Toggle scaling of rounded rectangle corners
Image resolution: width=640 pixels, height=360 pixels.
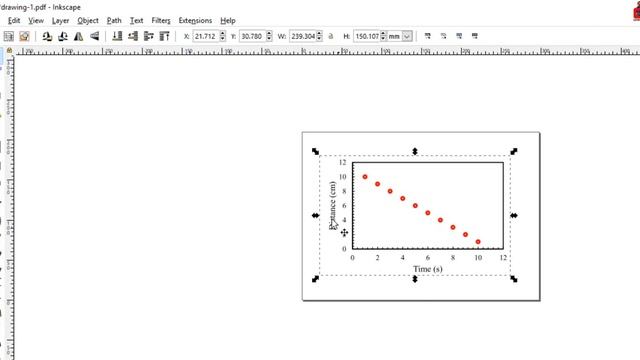pos(443,36)
